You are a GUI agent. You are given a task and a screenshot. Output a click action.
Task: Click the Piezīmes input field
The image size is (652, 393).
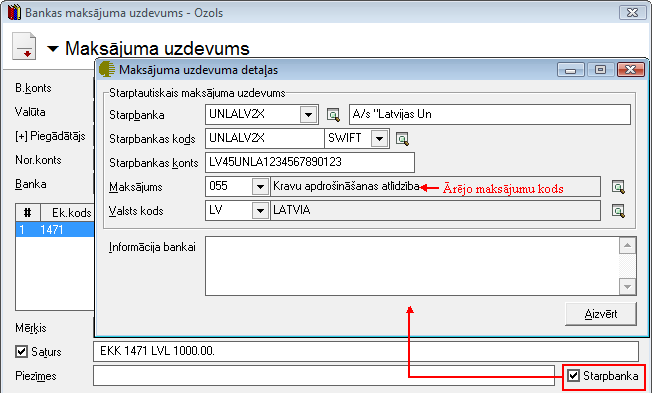[324, 376]
